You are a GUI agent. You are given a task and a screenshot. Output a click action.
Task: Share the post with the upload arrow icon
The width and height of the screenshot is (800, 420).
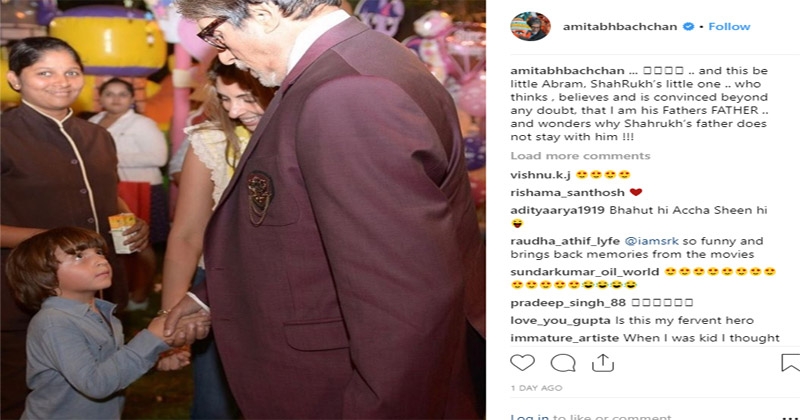coord(603,363)
